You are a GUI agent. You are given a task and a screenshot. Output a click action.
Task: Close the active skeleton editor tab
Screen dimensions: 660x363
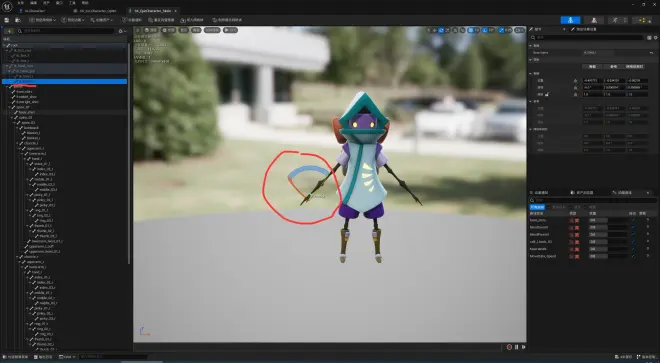click(x=176, y=11)
